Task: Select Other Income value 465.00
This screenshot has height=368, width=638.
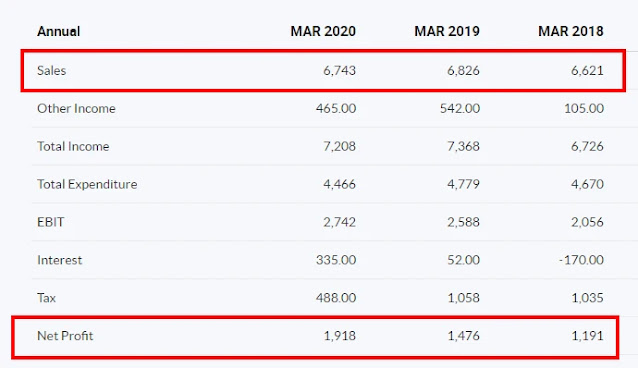Action: pos(336,108)
